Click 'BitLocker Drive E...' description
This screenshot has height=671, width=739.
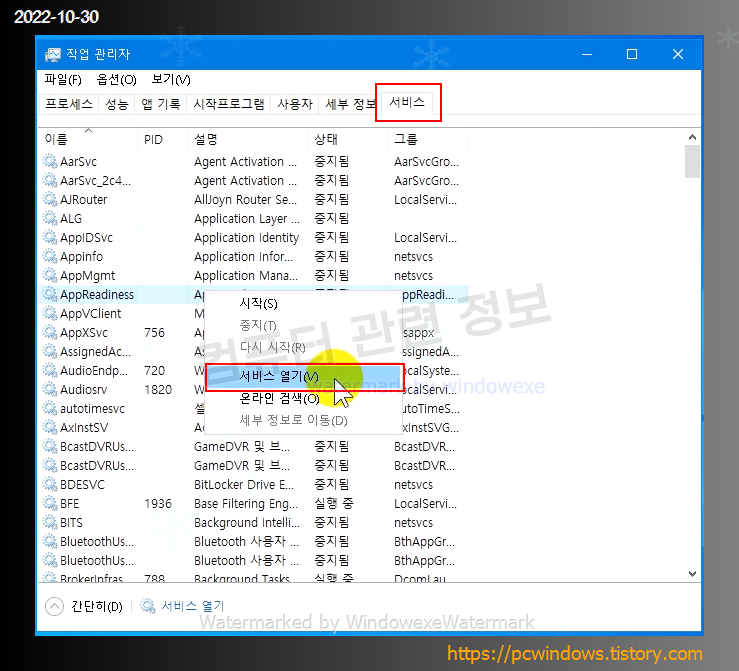tap(244, 484)
